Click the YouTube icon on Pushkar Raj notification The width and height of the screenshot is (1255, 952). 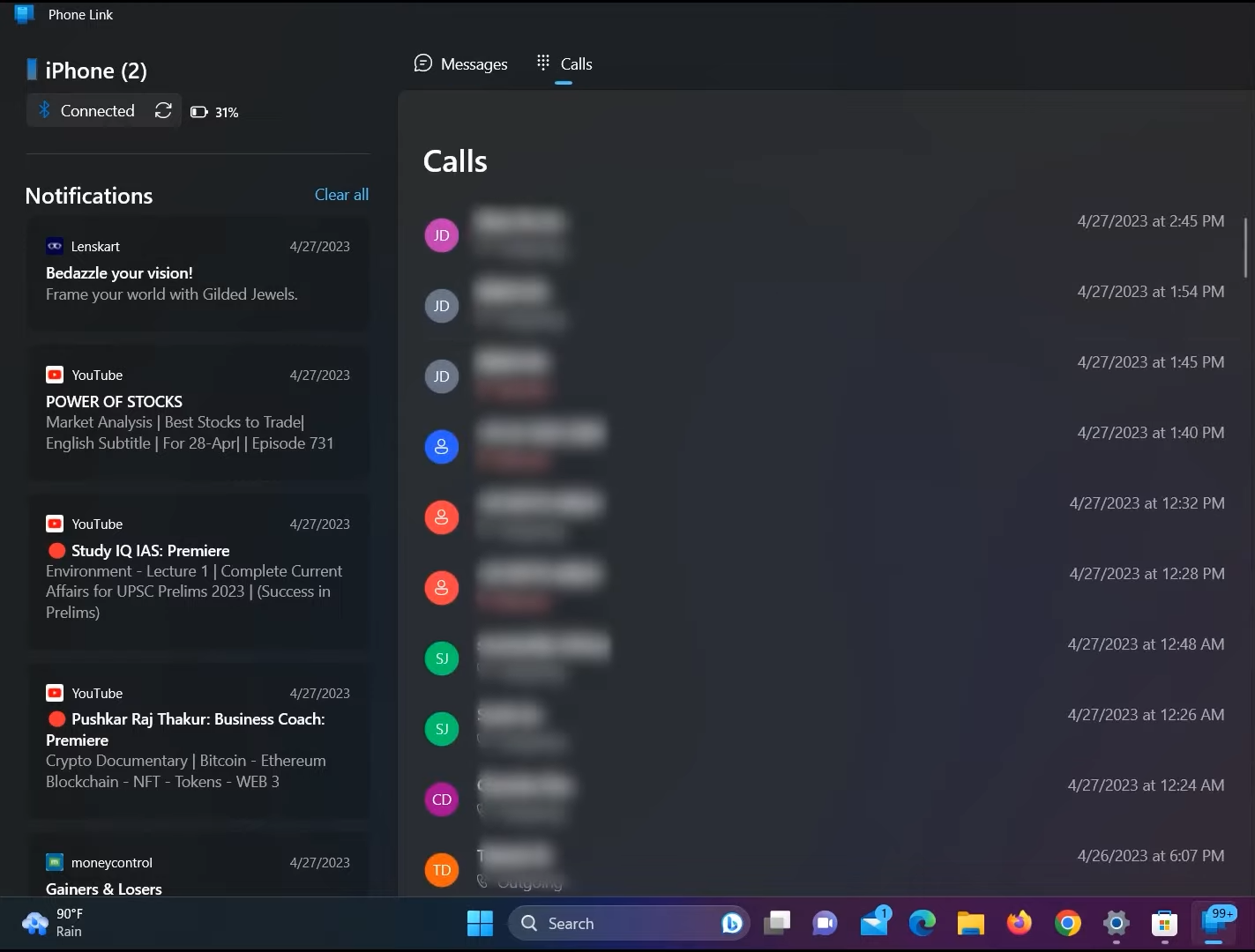(x=55, y=693)
